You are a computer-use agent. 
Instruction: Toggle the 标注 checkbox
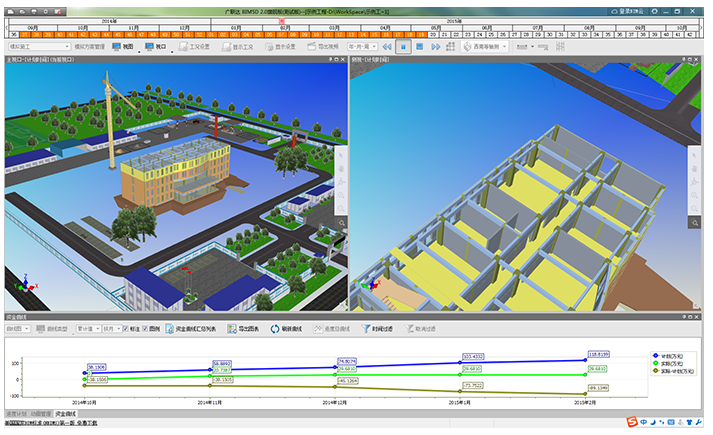[125, 328]
